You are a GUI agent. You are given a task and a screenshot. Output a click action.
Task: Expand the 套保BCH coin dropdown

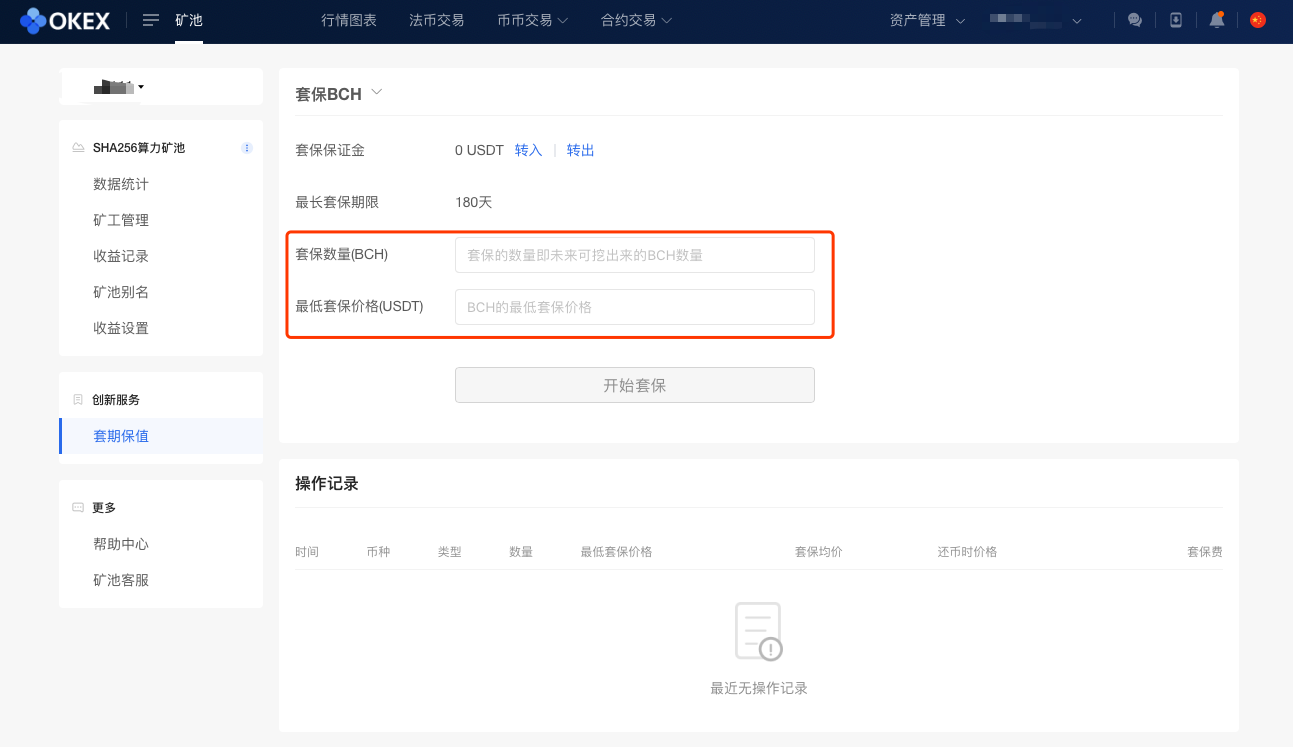[377, 92]
